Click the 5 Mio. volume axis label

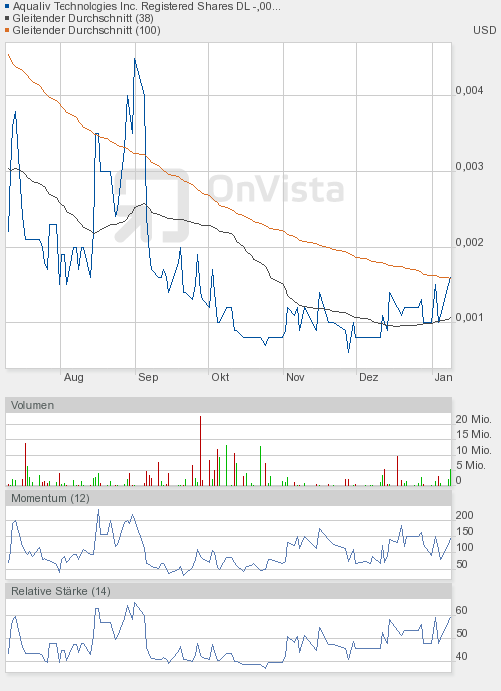pos(470,465)
